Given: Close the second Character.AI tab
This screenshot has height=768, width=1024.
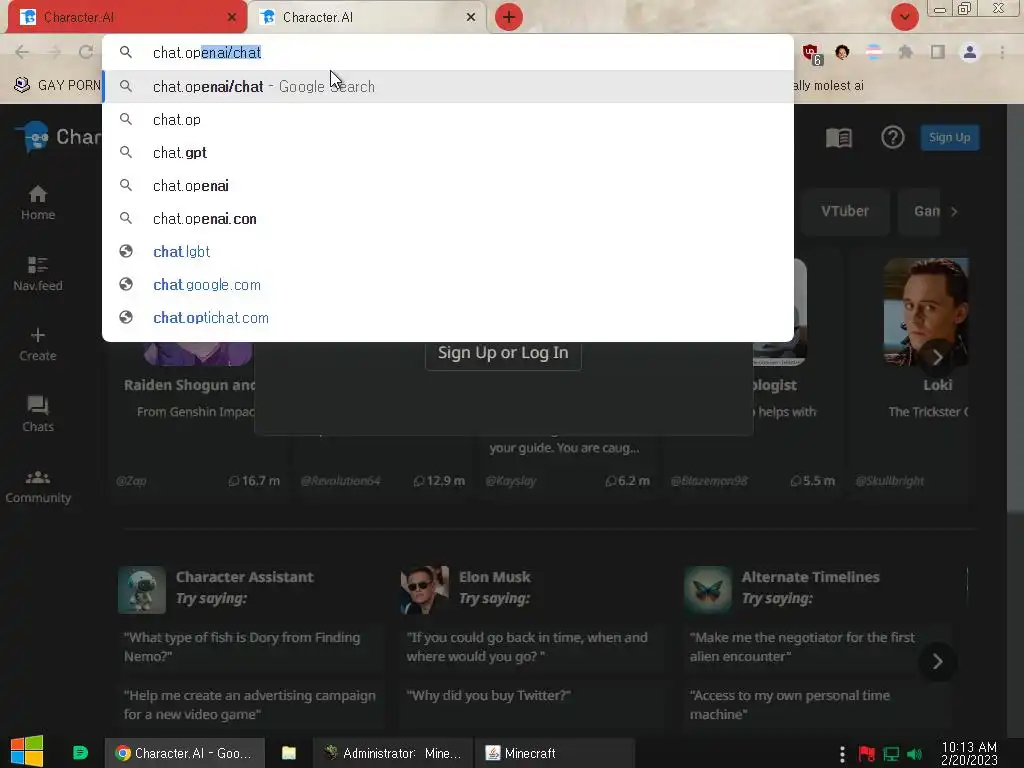Looking at the screenshot, I should 471,17.
